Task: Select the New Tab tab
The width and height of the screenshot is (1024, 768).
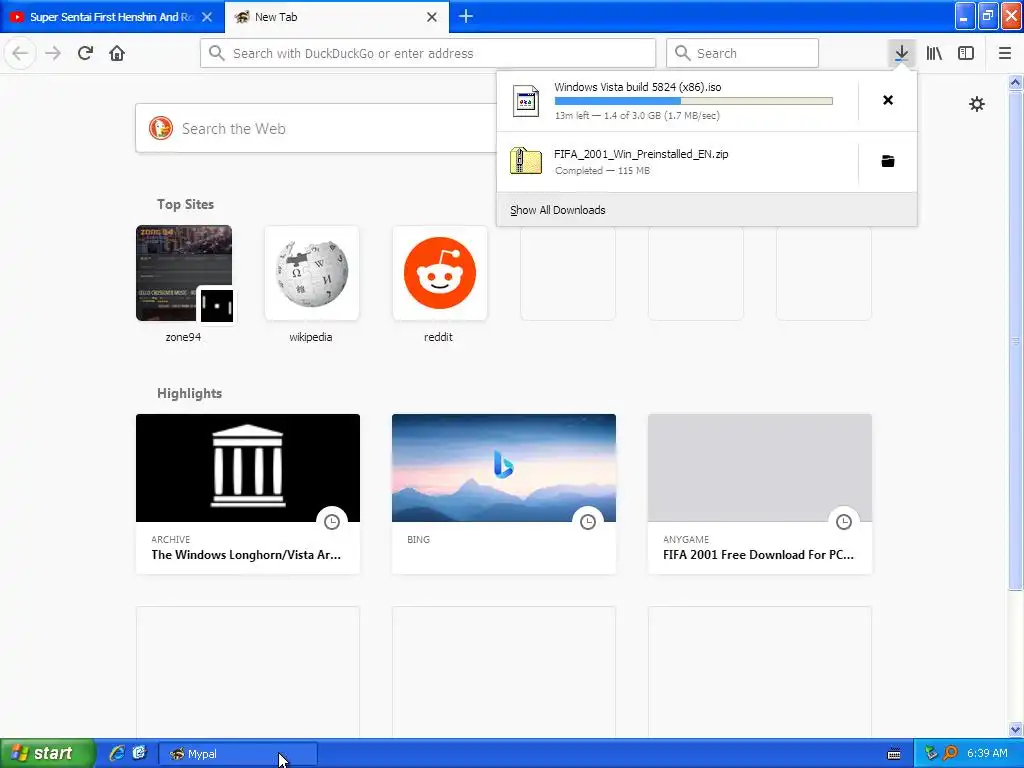Action: (x=336, y=17)
